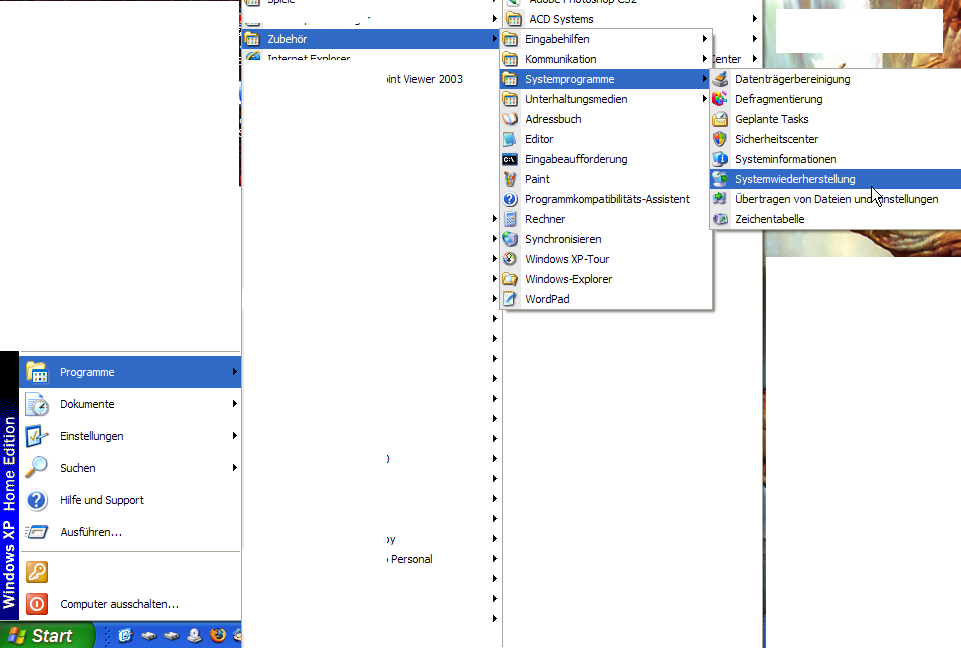Image resolution: width=961 pixels, height=648 pixels.
Task: Expand Zubehör submenu arrow
Action: point(495,39)
